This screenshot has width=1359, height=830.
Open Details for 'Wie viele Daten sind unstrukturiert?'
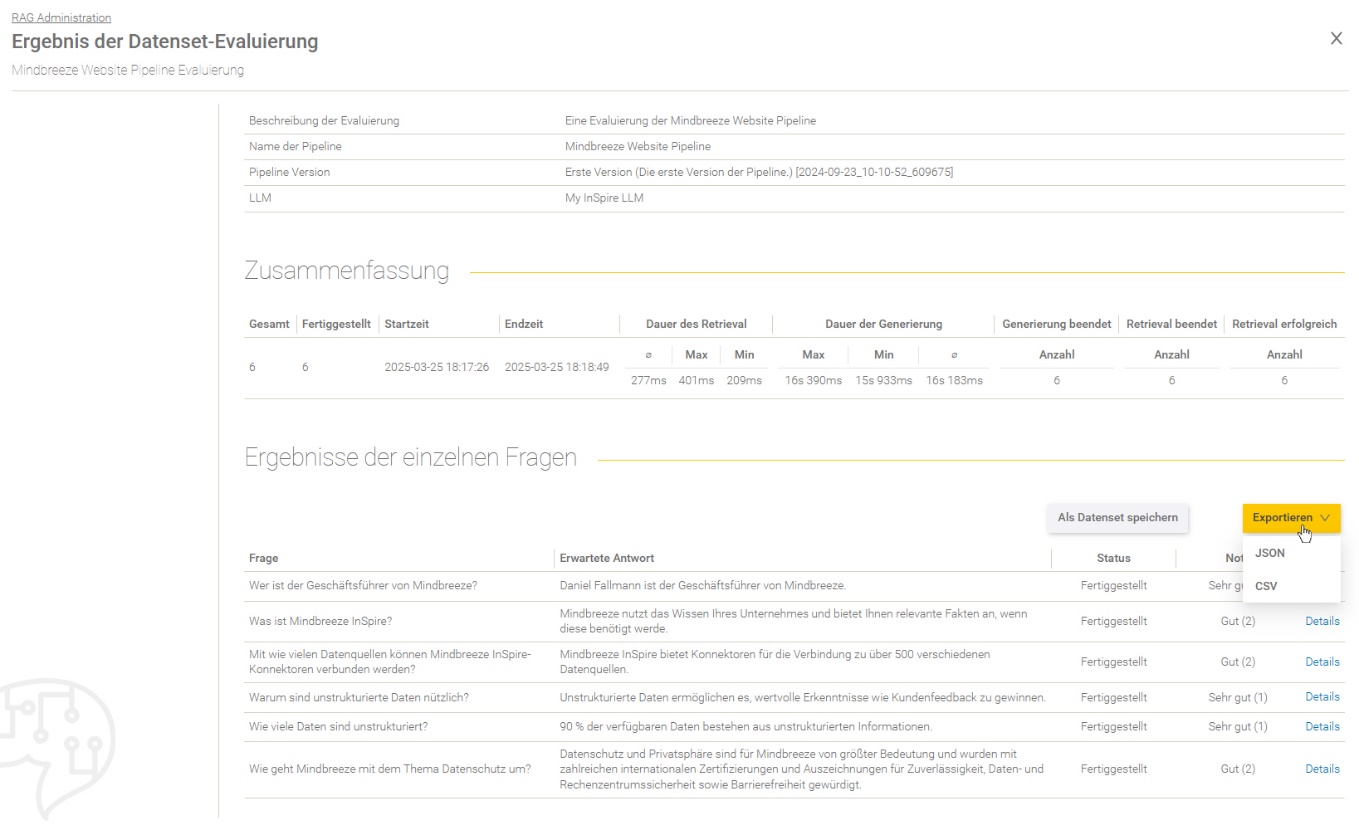(1322, 726)
